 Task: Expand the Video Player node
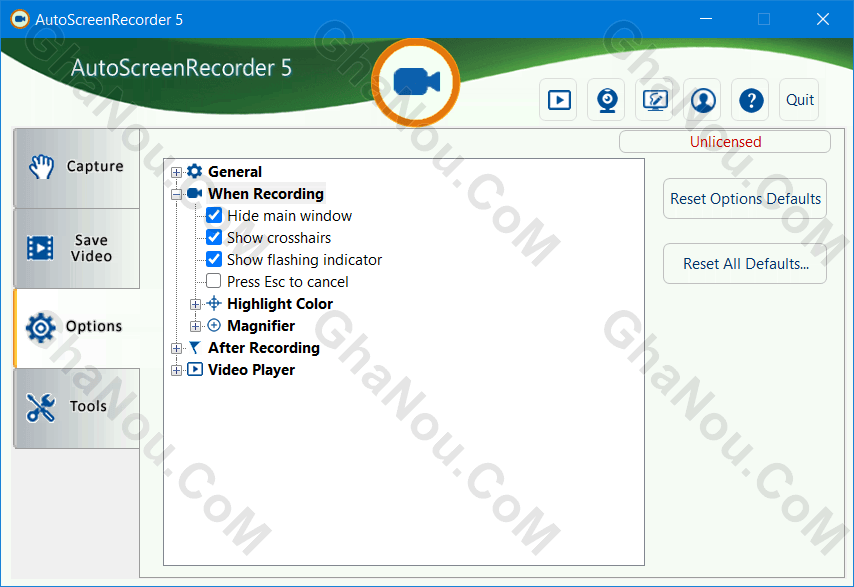[176, 370]
